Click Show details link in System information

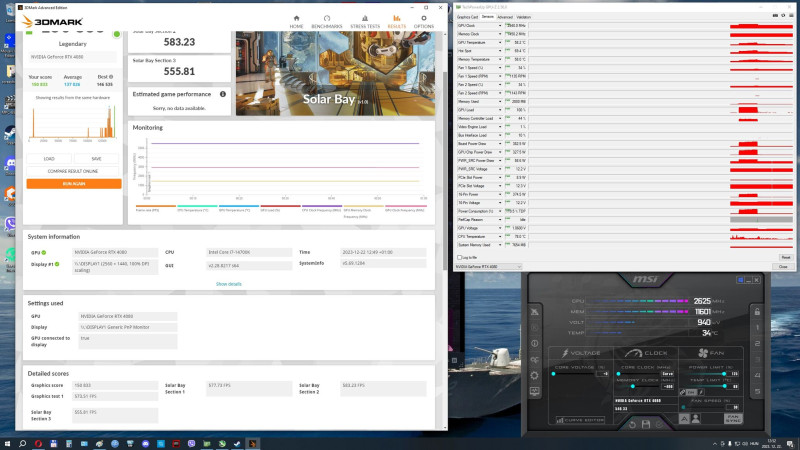click(x=229, y=284)
